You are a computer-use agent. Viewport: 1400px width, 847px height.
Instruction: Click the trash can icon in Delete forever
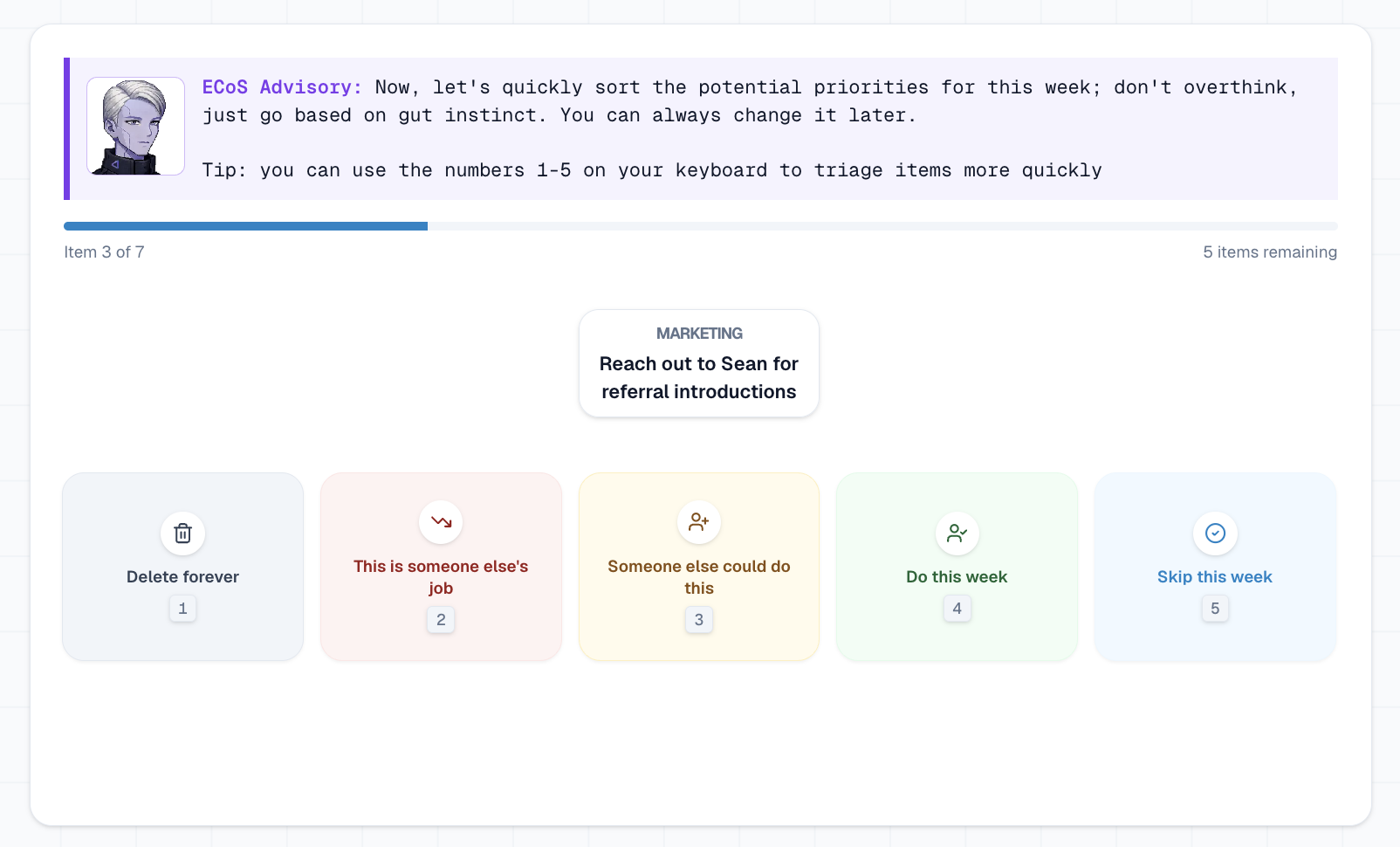[182, 533]
